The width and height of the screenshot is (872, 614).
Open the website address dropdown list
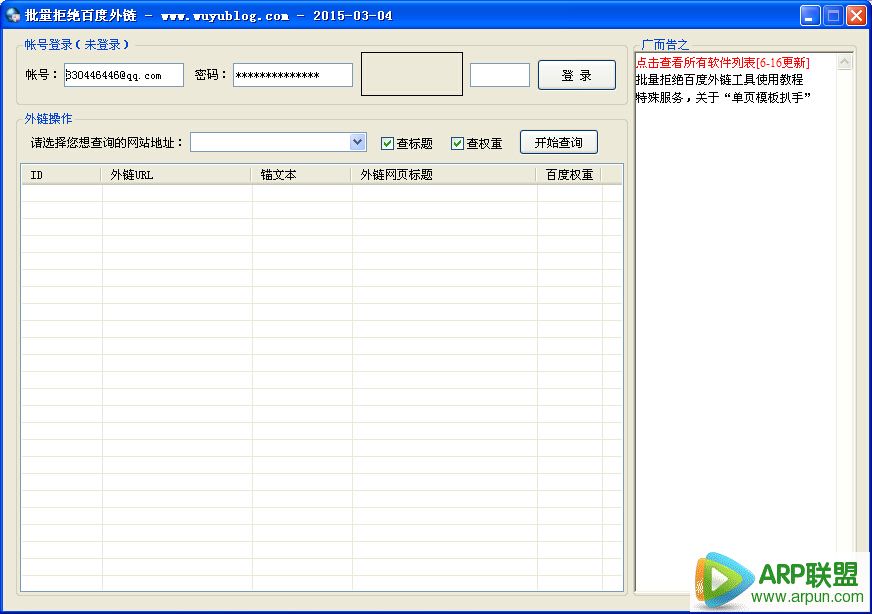point(359,142)
